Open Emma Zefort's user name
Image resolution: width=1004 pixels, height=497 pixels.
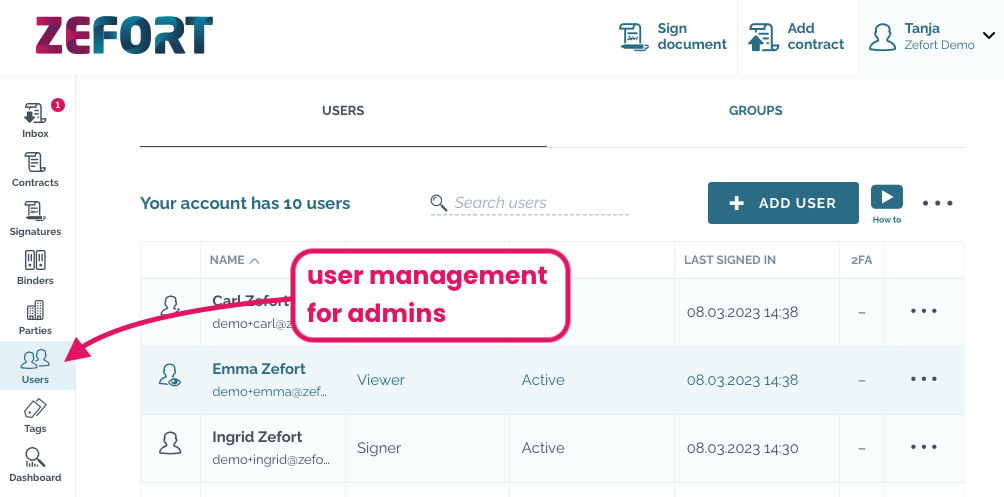click(259, 369)
